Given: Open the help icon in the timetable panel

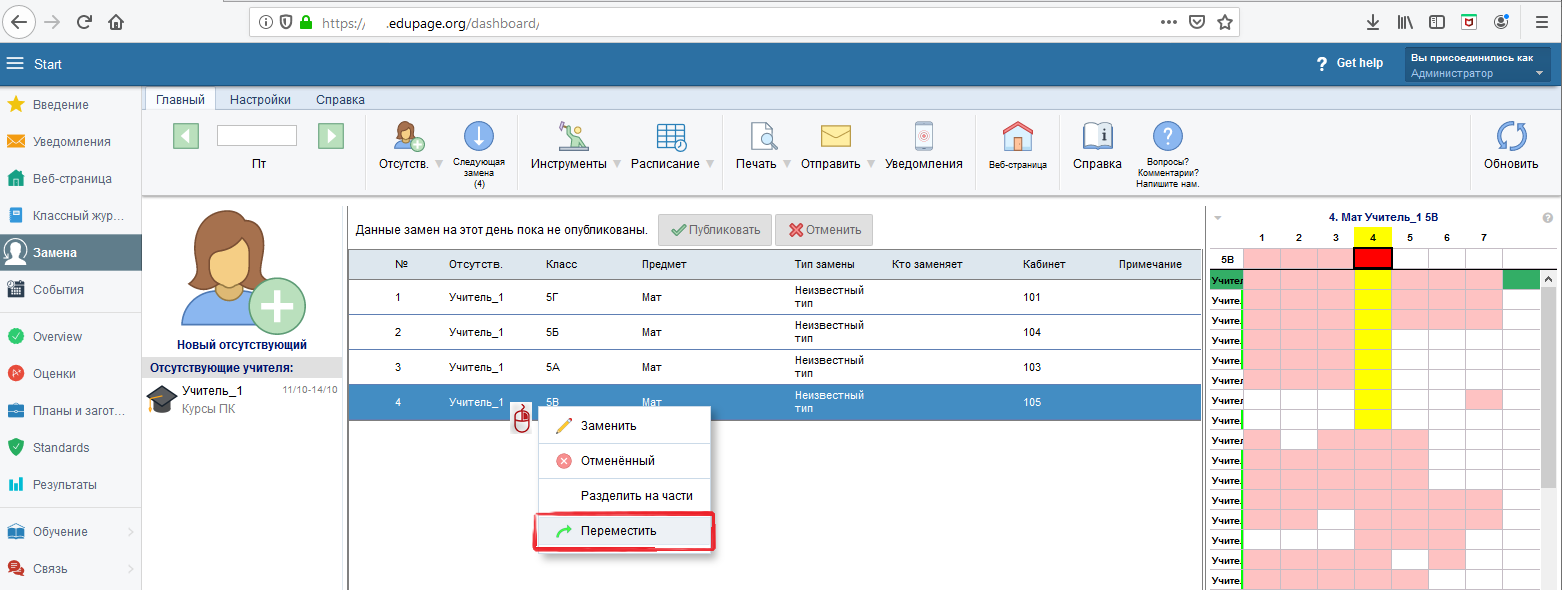Looking at the screenshot, I should point(1547,217).
